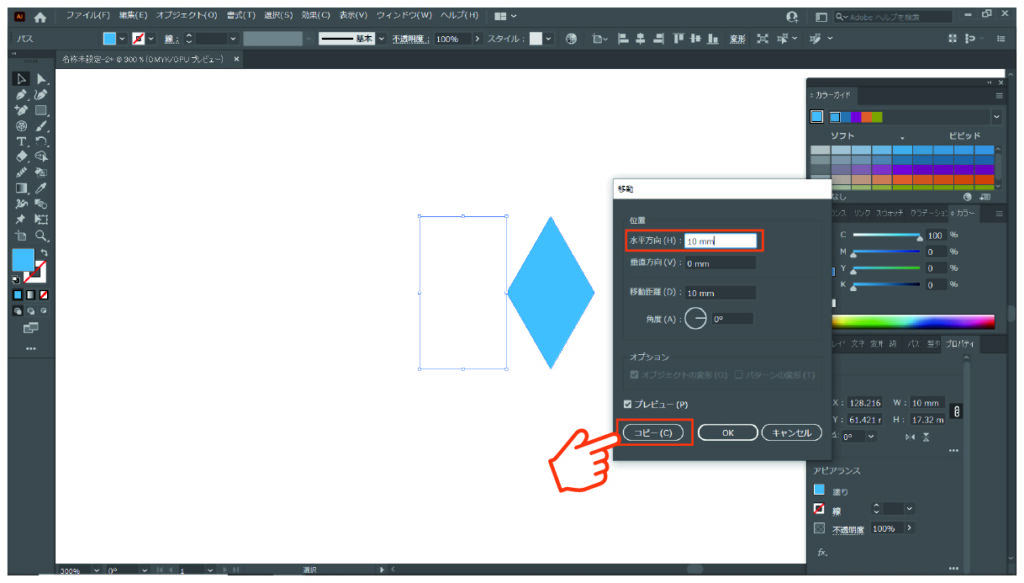Image resolution: width=1024 pixels, height=583 pixels.
Task: Align objects to horizontal right
Action: pyautogui.click(x=658, y=39)
